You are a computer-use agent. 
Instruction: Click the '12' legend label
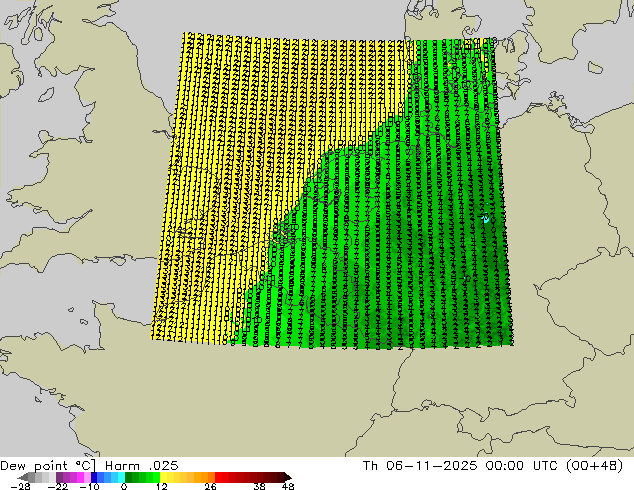(162, 486)
